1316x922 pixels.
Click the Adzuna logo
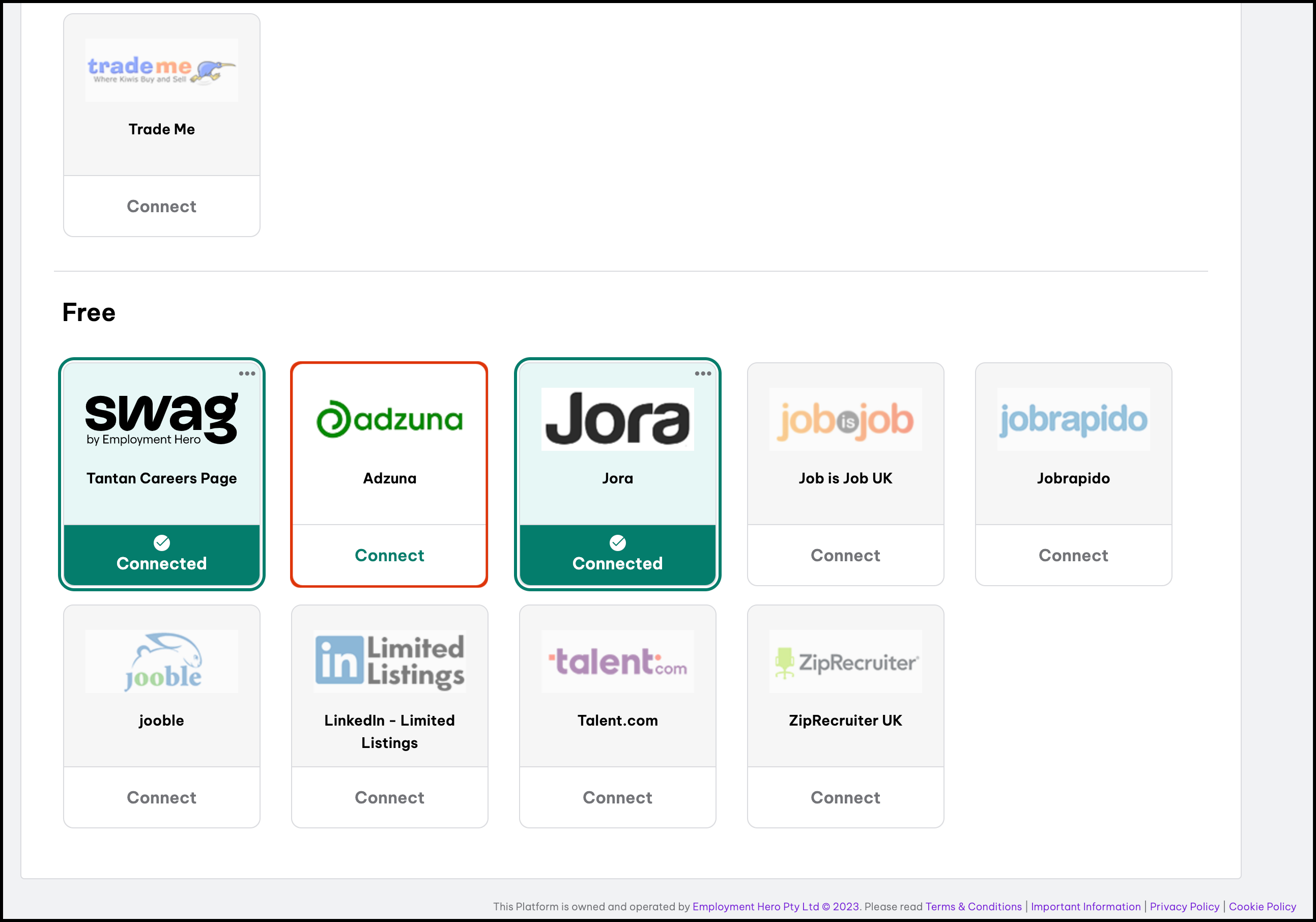(389, 419)
